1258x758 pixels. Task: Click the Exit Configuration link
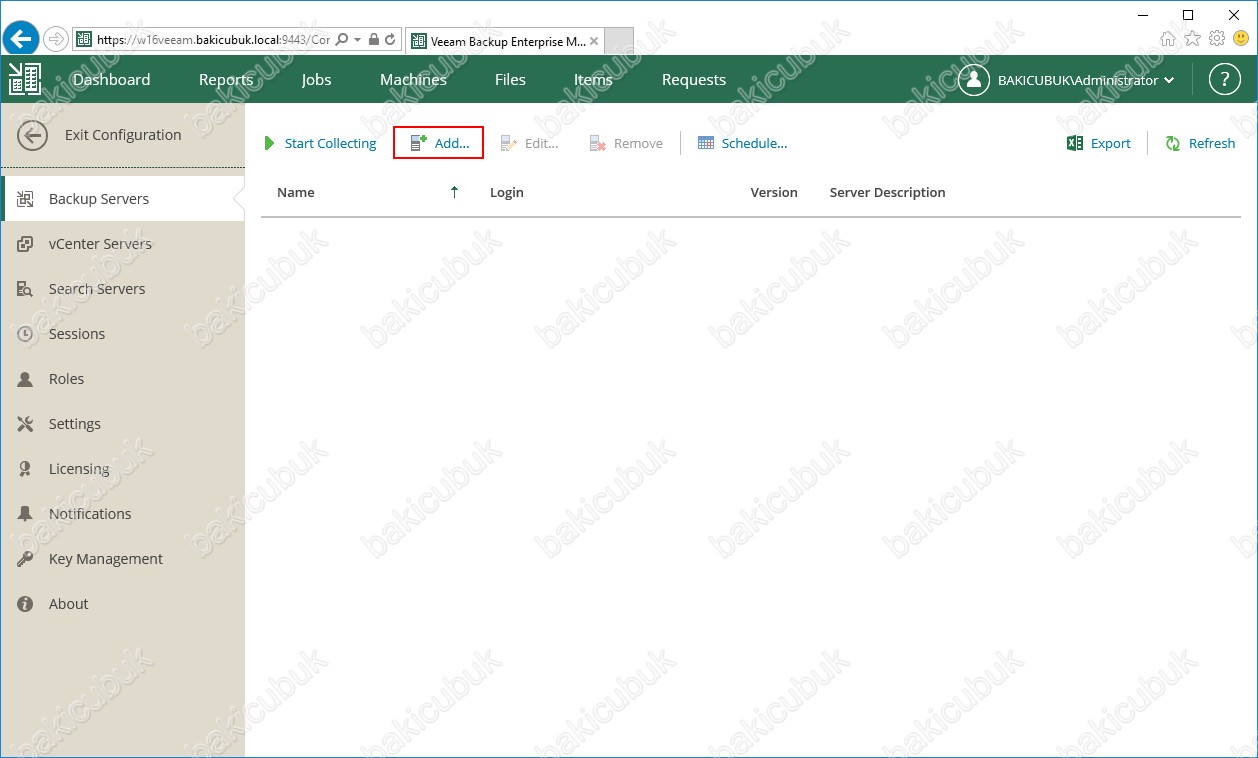tap(123, 135)
